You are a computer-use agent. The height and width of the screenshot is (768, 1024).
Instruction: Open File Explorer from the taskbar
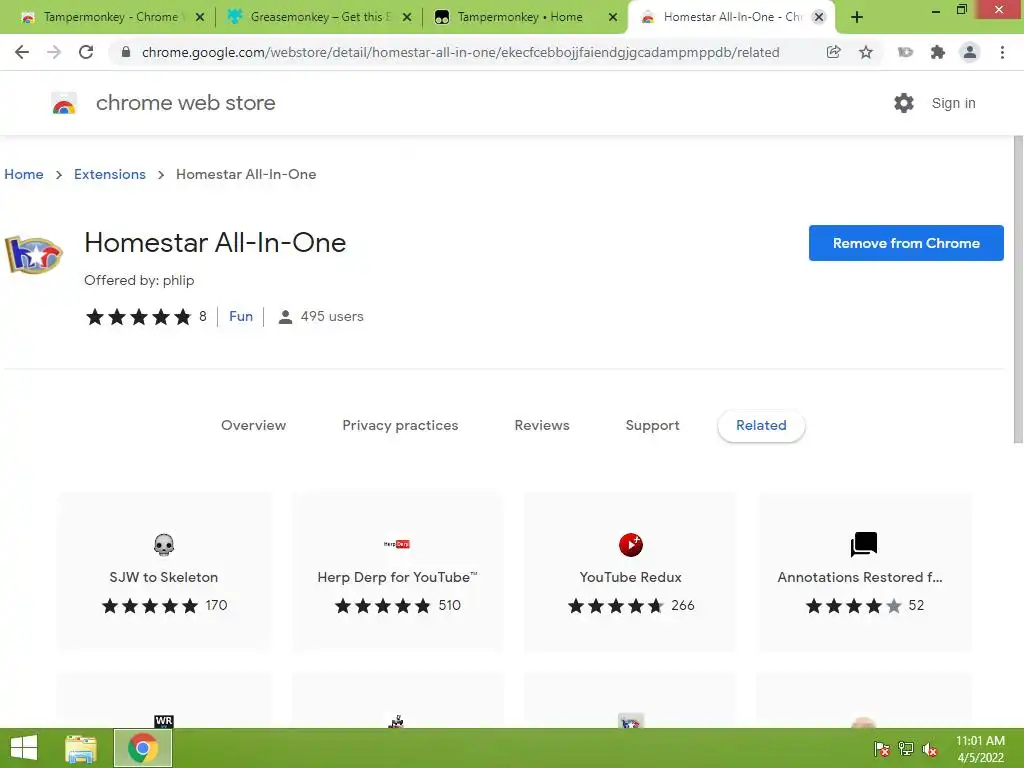pos(81,748)
